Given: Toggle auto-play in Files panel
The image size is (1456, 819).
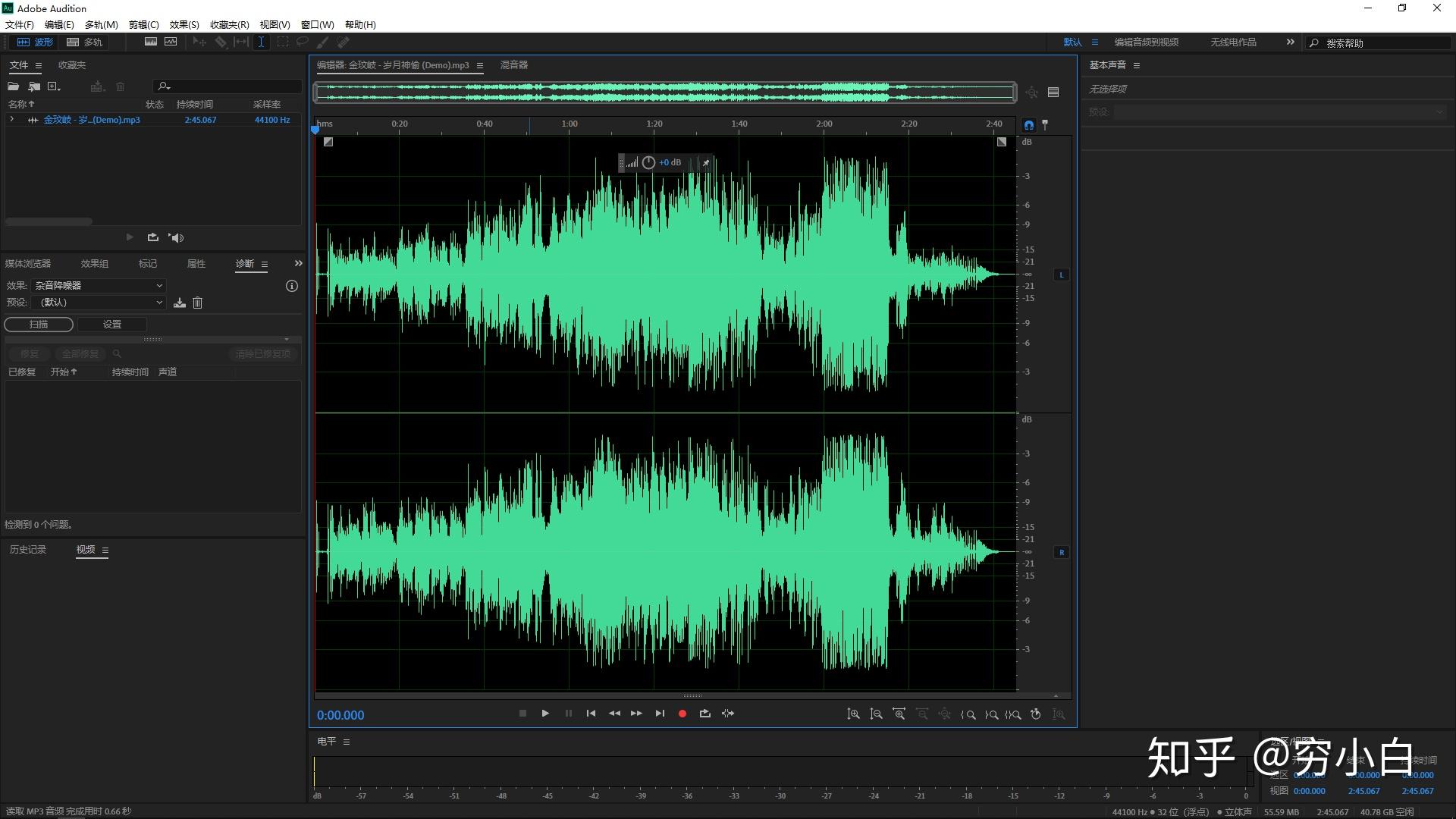Looking at the screenshot, I should coord(176,237).
